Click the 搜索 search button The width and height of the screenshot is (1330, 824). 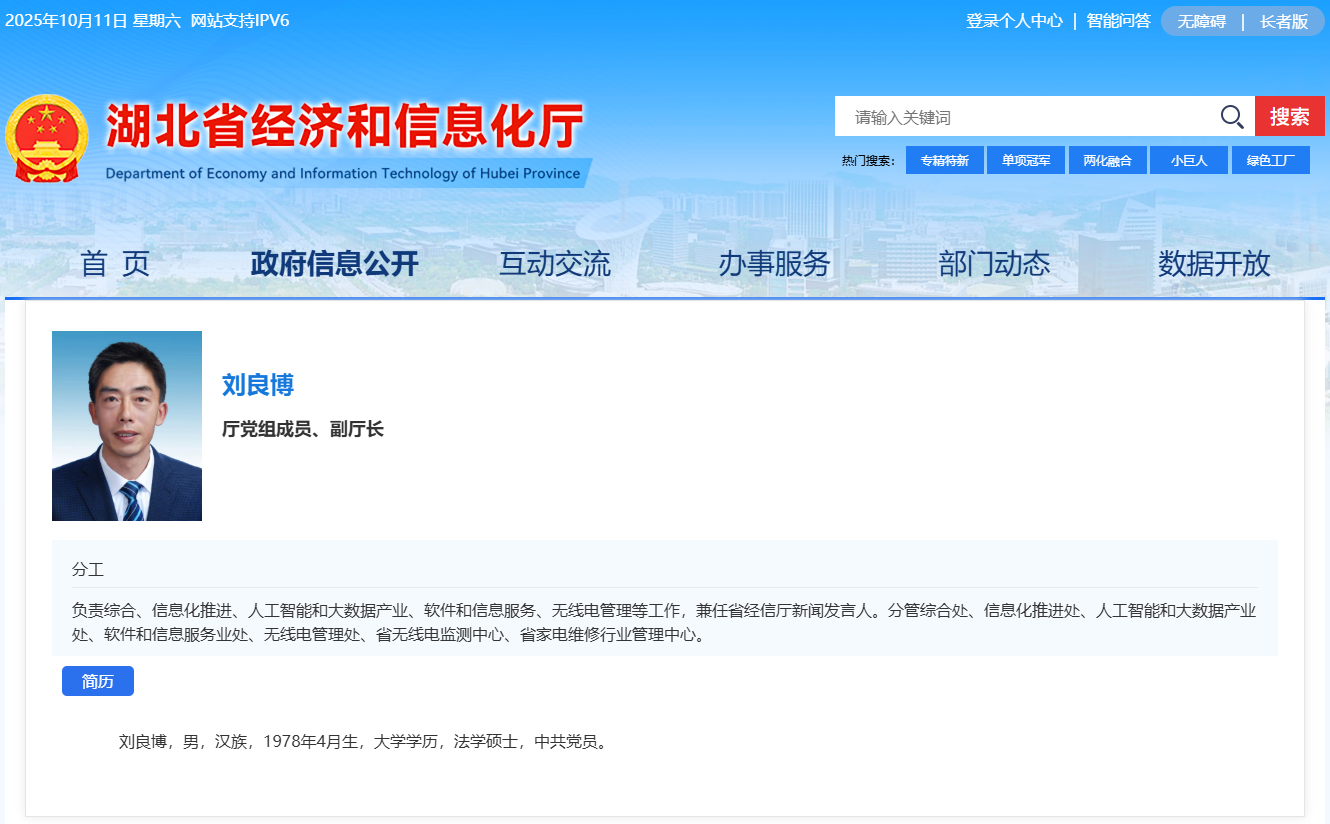point(1289,116)
